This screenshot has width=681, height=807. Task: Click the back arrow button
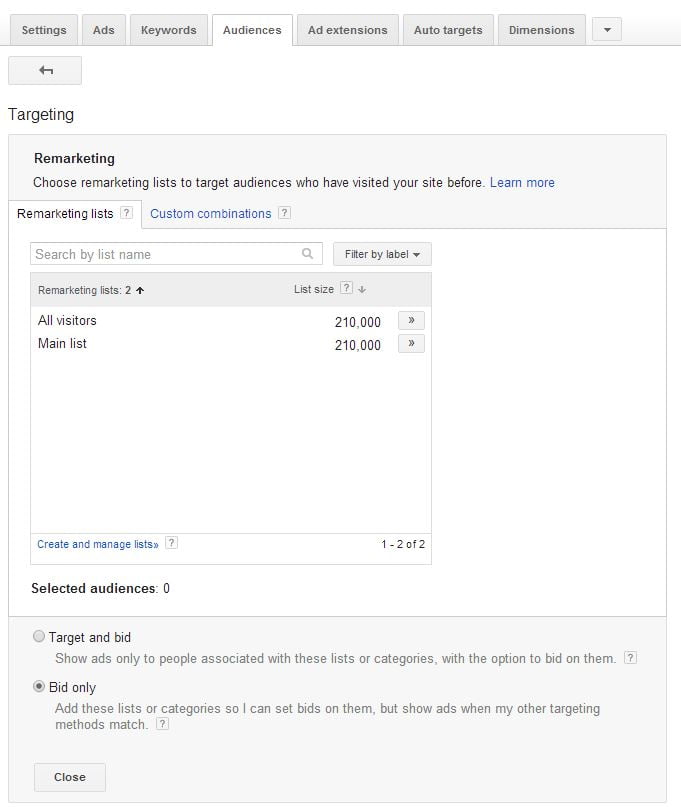point(45,71)
